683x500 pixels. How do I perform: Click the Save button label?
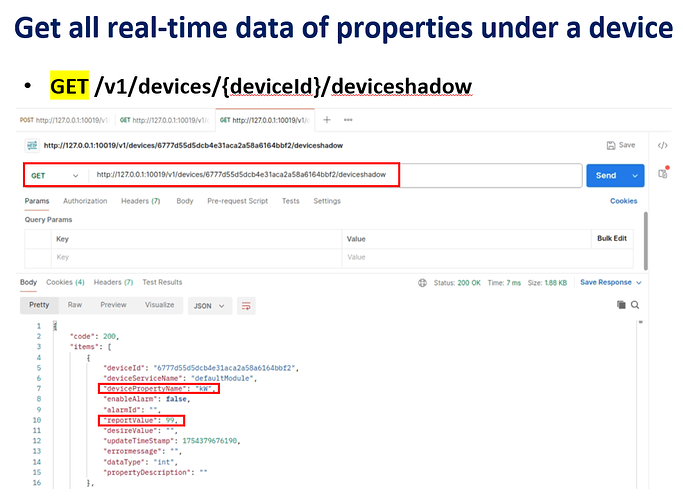click(627, 145)
